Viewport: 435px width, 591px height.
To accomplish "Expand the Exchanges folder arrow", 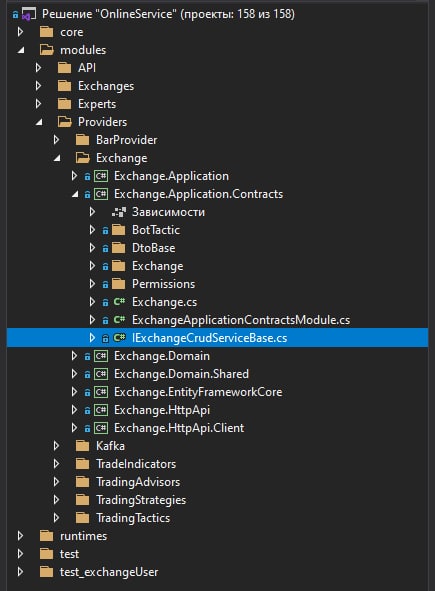I will point(38,86).
